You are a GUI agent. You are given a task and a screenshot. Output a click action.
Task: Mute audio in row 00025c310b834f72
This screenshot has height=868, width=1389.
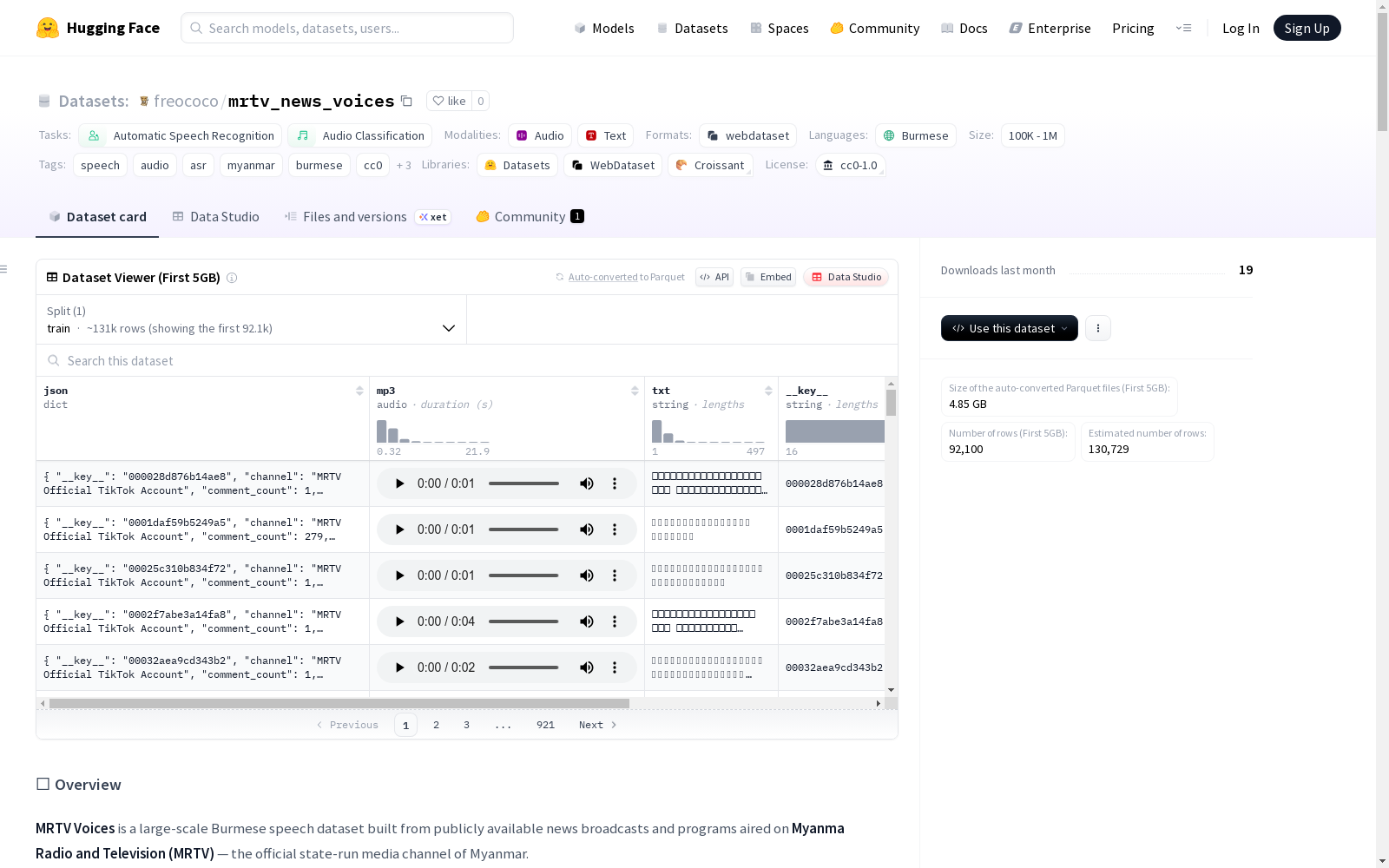point(587,575)
